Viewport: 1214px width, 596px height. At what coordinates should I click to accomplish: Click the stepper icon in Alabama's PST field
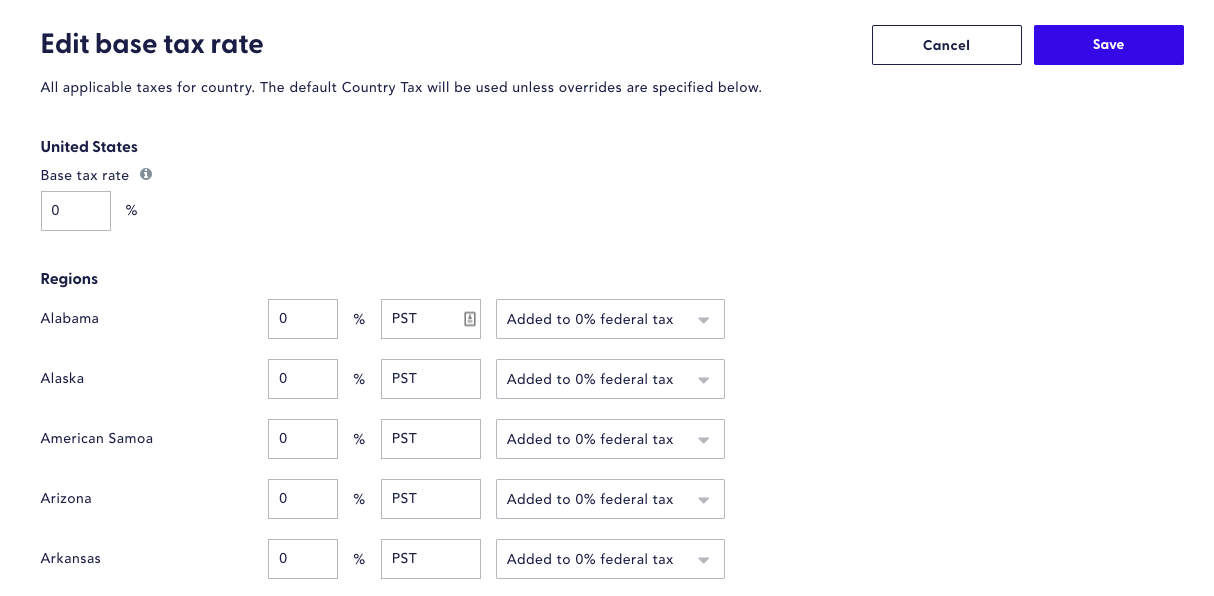(x=469, y=318)
